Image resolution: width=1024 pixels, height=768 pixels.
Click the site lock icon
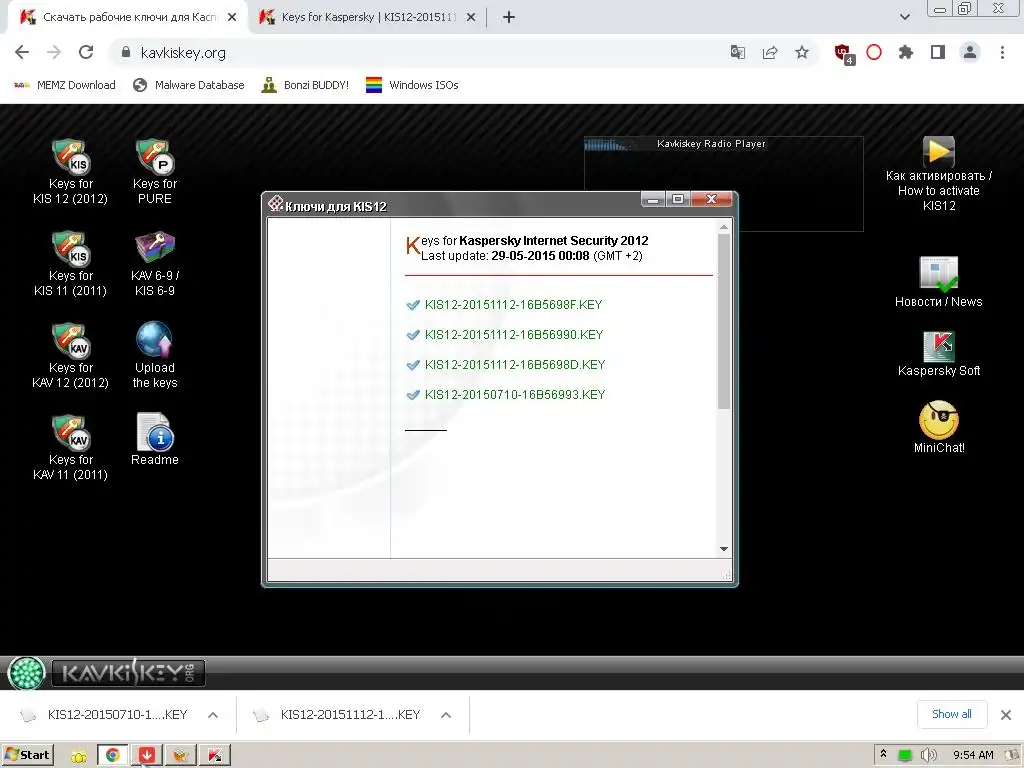click(x=126, y=52)
